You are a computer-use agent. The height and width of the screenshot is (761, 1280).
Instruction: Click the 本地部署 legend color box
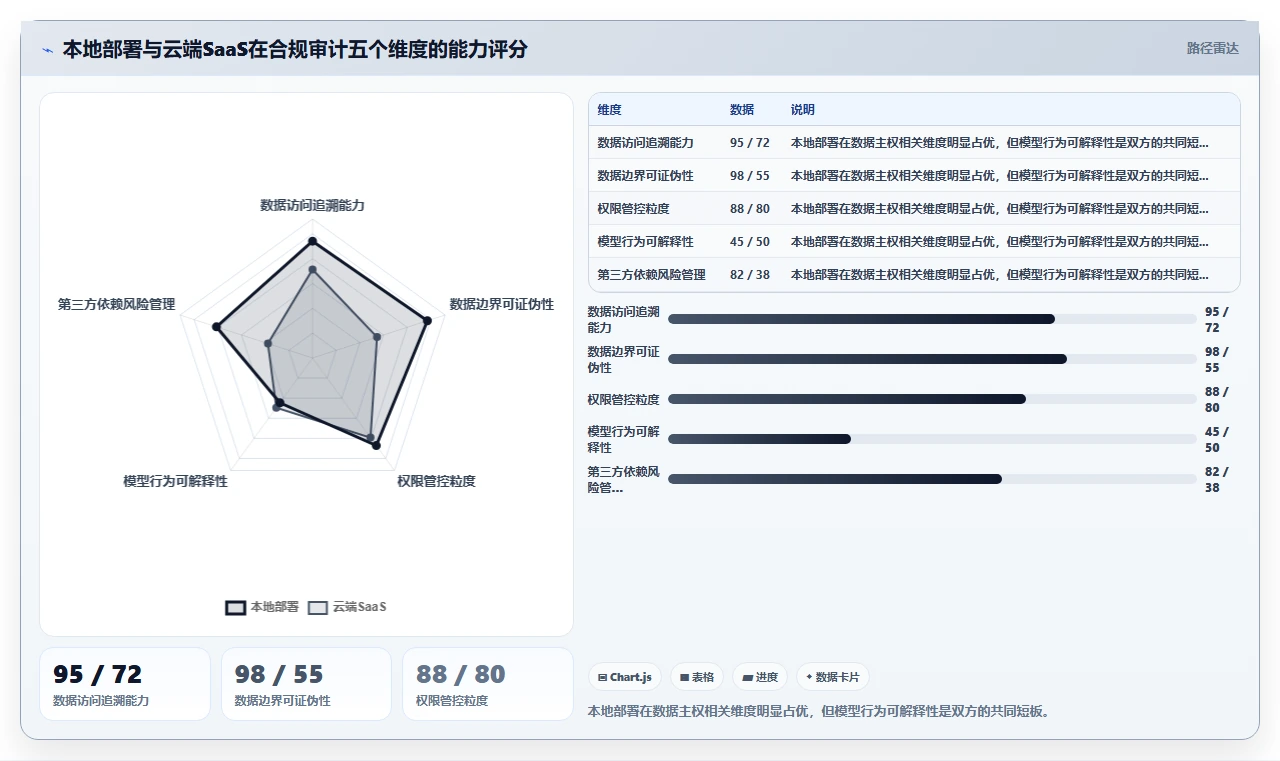[236, 607]
